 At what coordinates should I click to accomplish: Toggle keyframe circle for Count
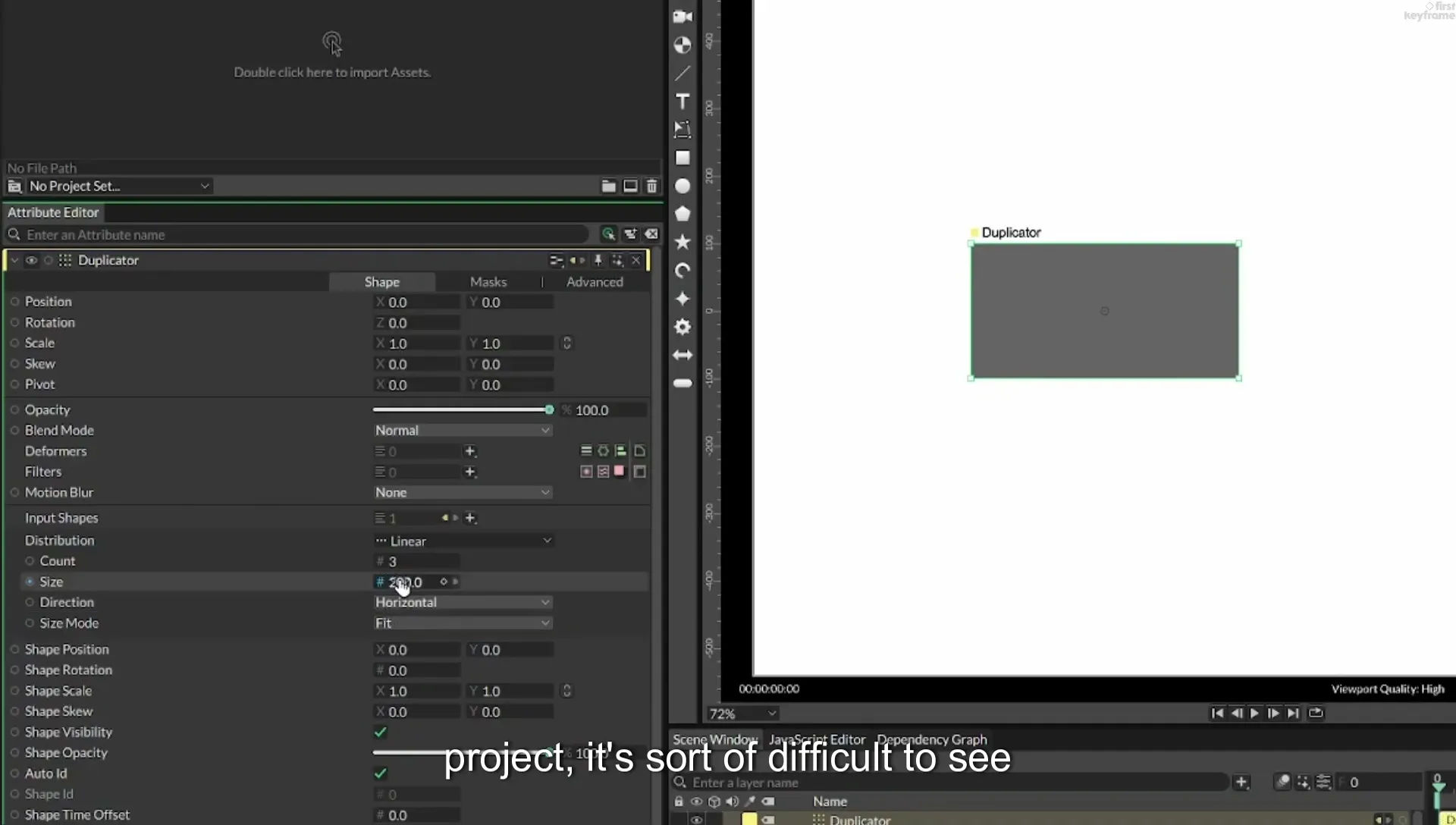point(30,561)
